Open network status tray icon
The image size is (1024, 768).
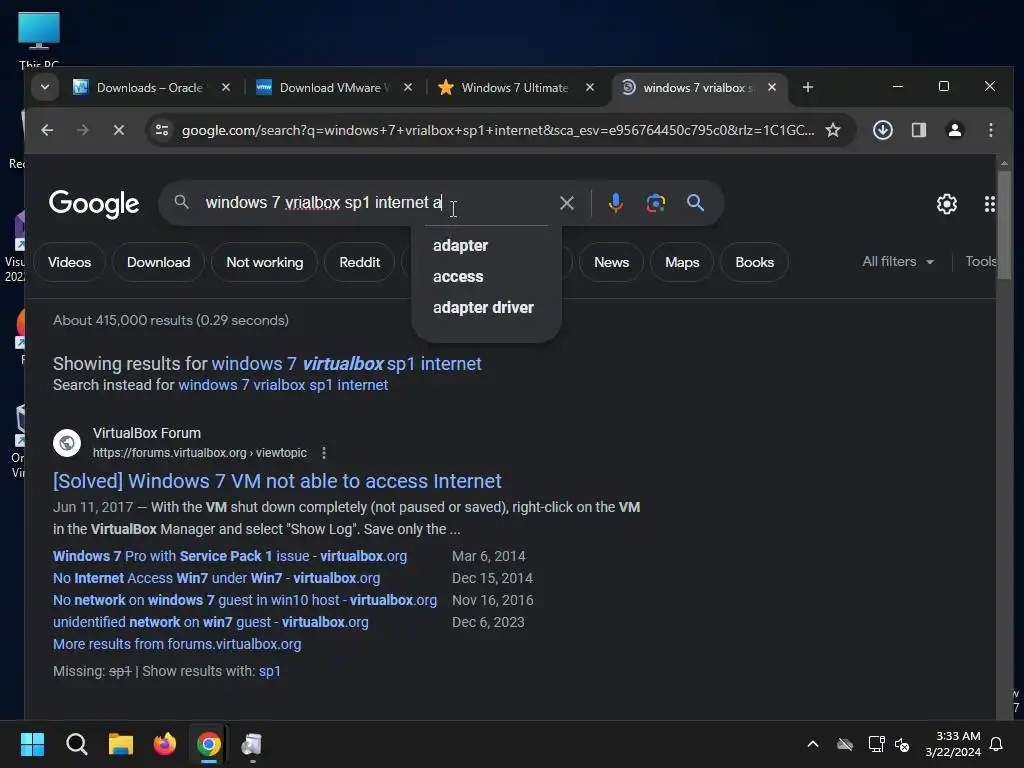click(x=876, y=744)
